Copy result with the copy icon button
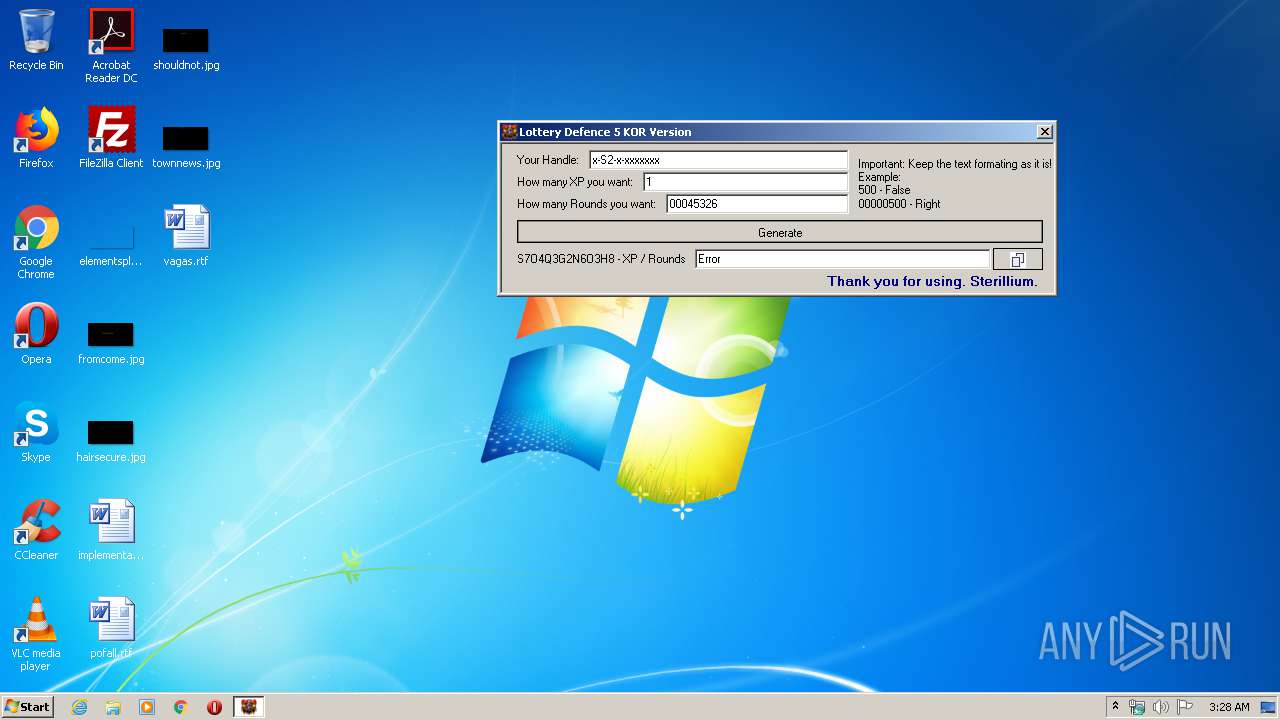Viewport: 1280px width, 720px height. pyautogui.click(x=1018, y=259)
